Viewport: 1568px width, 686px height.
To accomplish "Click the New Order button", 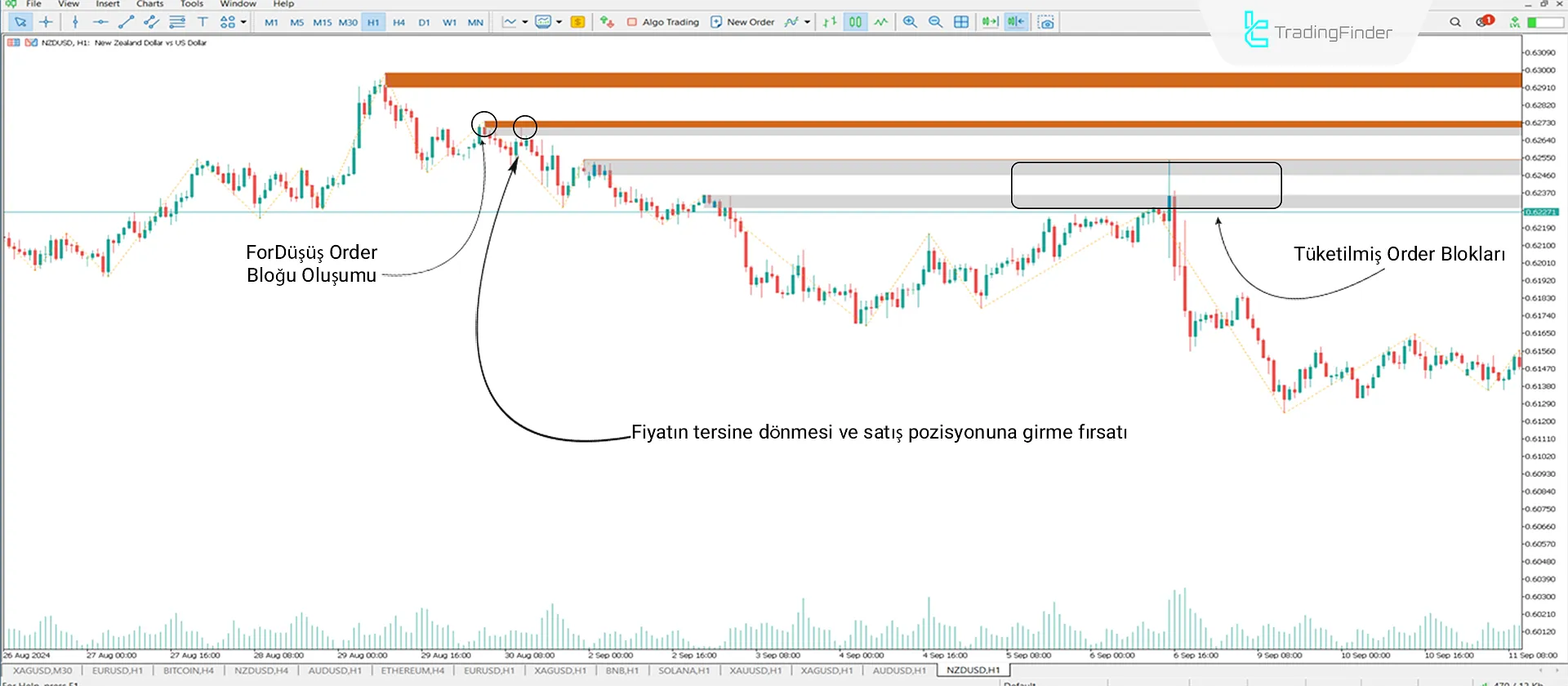I will tap(742, 22).
